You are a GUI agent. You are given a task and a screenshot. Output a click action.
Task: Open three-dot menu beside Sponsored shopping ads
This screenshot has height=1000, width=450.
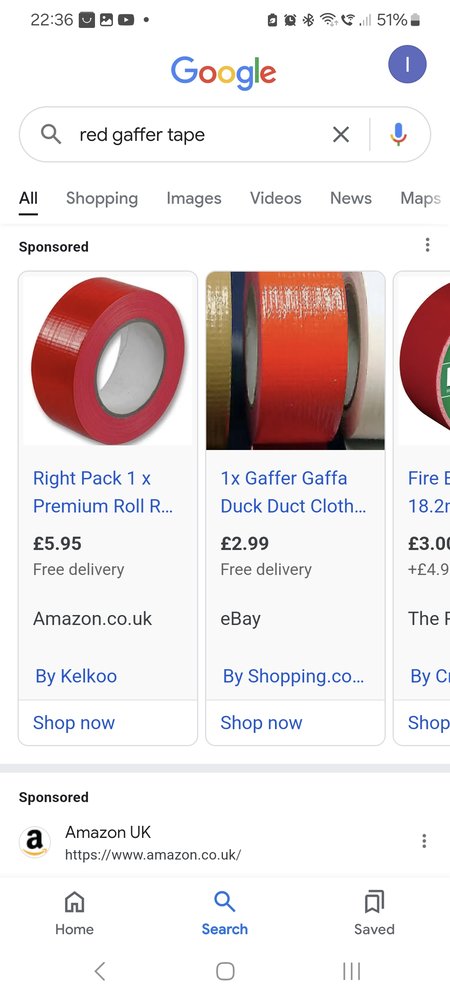click(427, 245)
